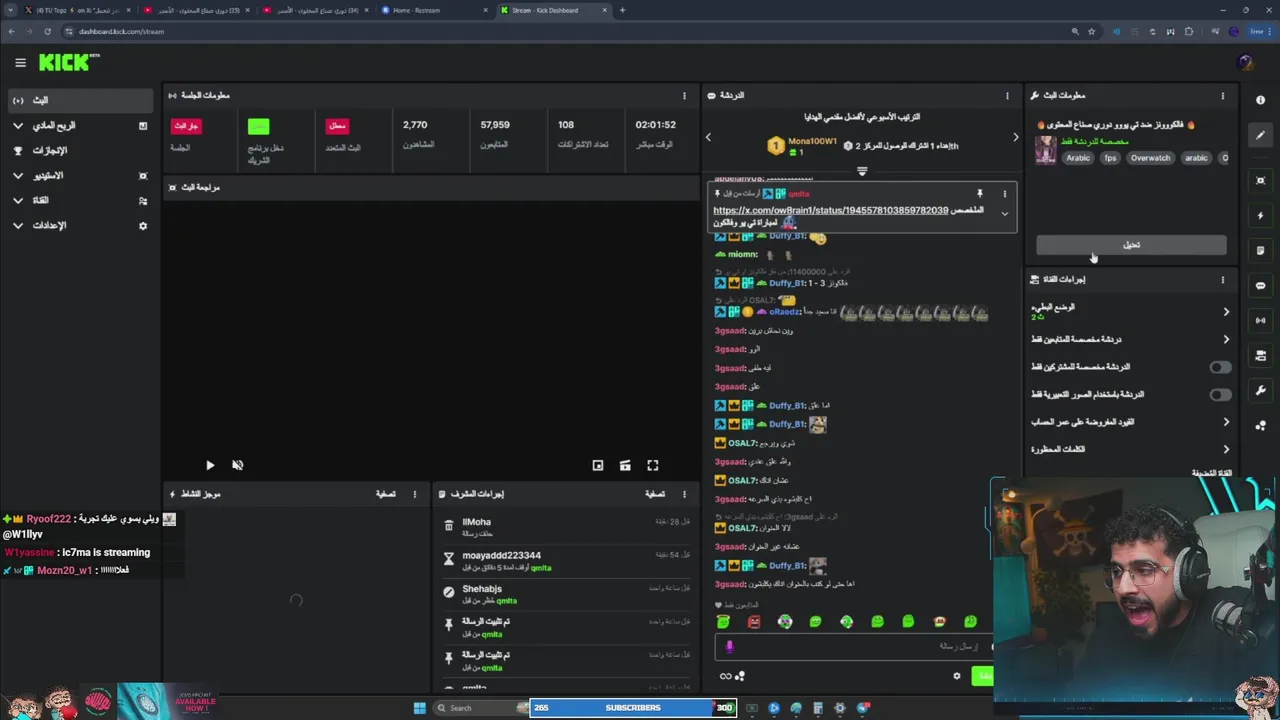Open the الإنجازات (Achievements) sidebar item
The width and height of the screenshot is (1280, 720).
[x=79, y=150]
